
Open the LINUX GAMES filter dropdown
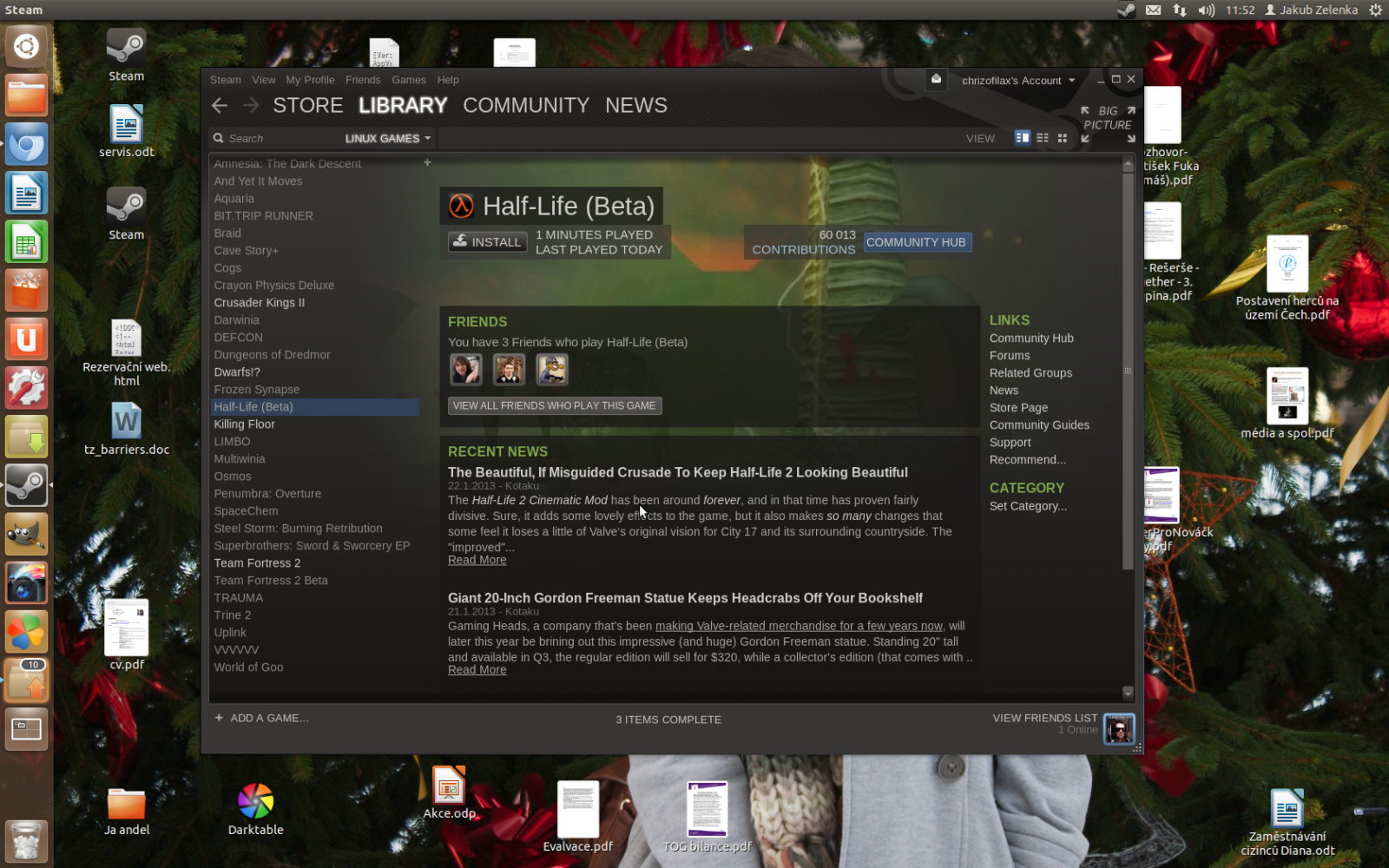pyautogui.click(x=388, y=138)
